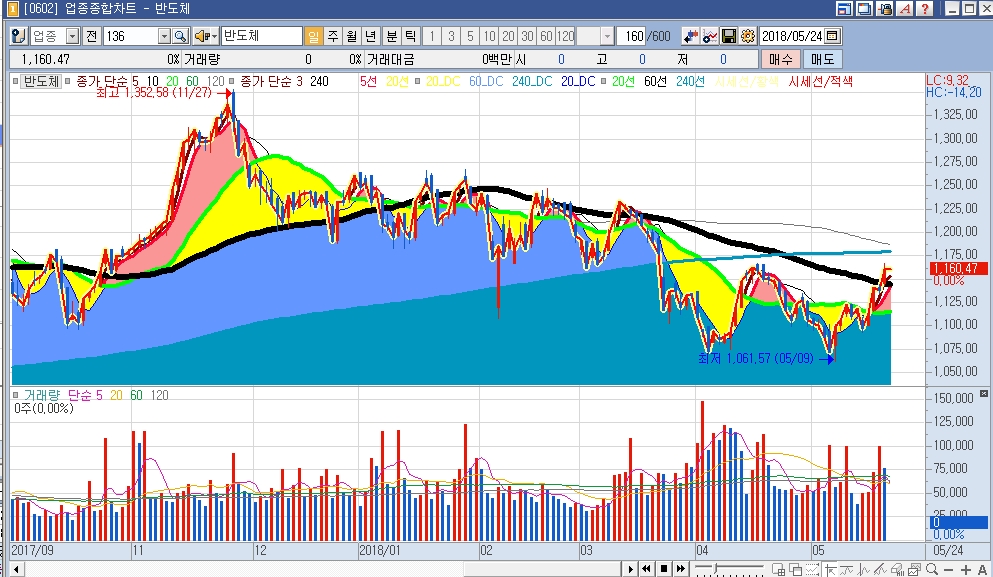Toggle the 일 (daily) period button
993x577 pixels.
coord(314,36)
